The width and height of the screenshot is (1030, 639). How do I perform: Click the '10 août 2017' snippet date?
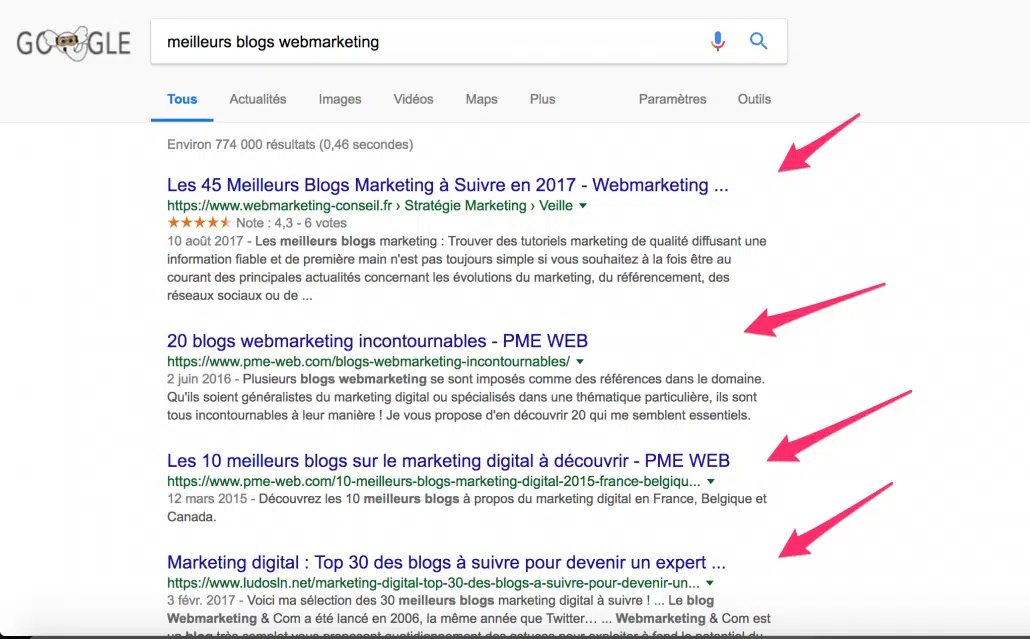click(x=205, y=241)
